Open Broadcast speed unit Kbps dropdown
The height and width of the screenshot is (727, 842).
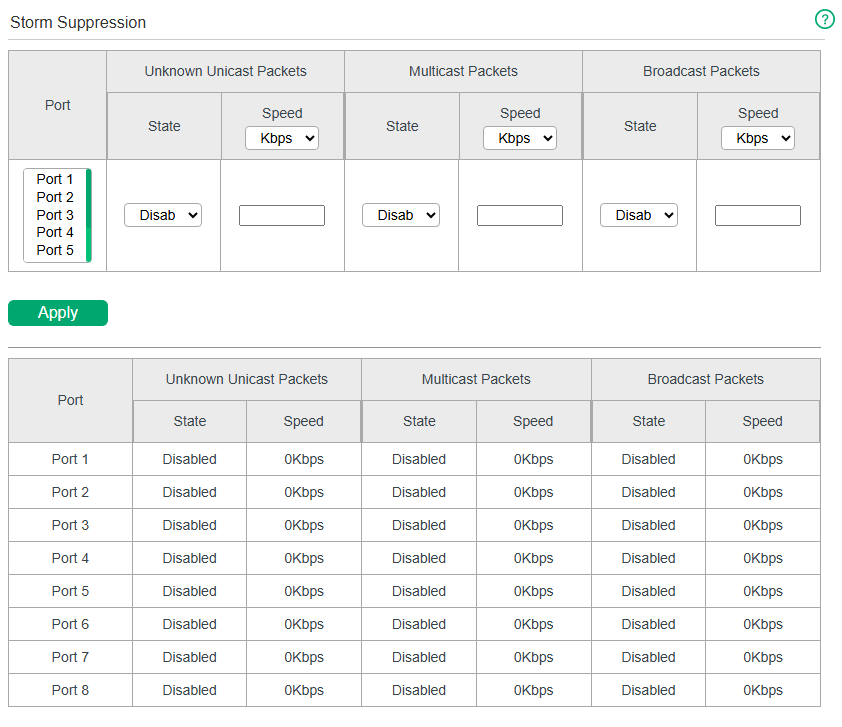pyautogui.click(x=758, y=138)
